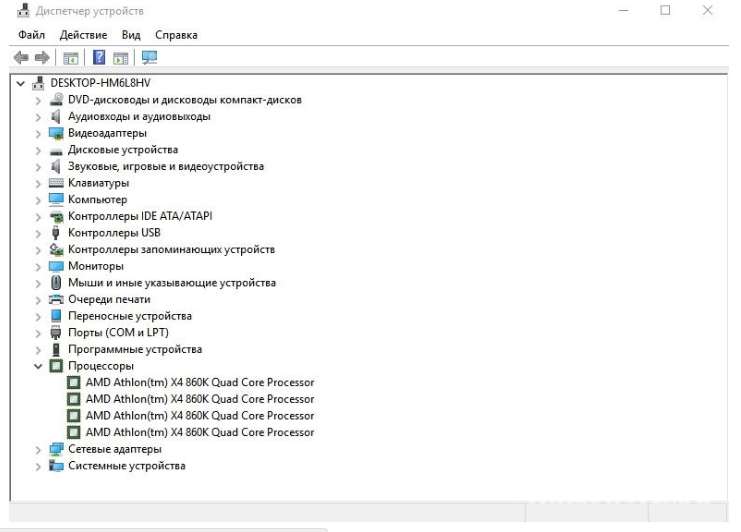Click the Видеоадаптеры display icon
741x532 pixels.
(56, 133)
